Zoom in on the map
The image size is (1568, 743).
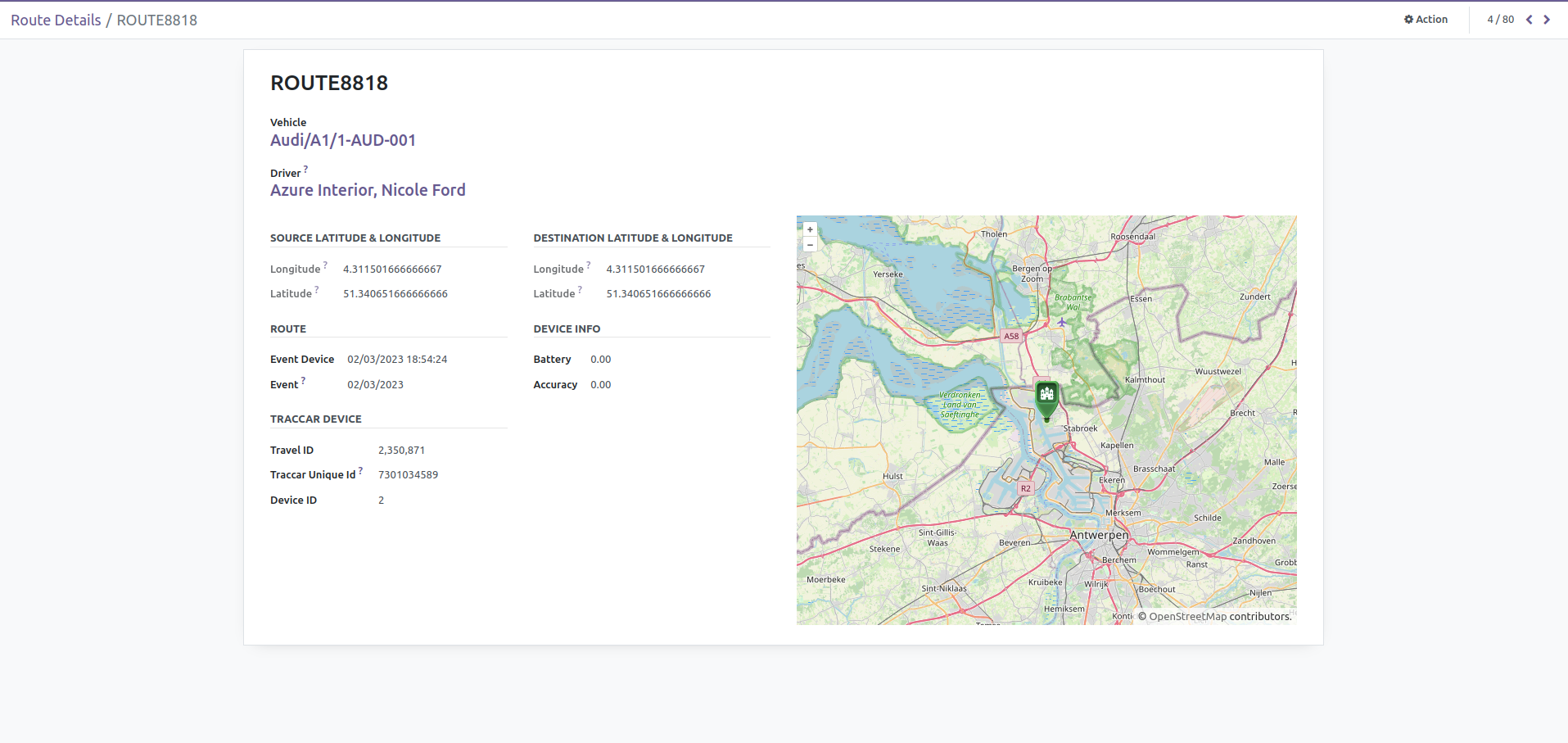tap(810, 230)
